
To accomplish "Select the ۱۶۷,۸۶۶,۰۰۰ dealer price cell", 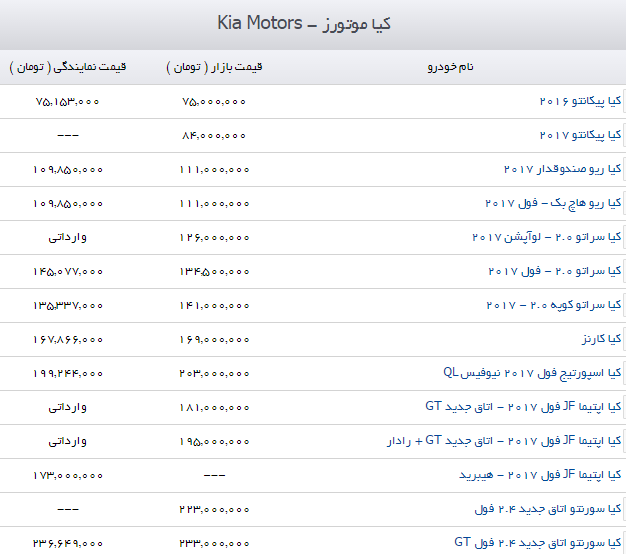I will point(68,340).
